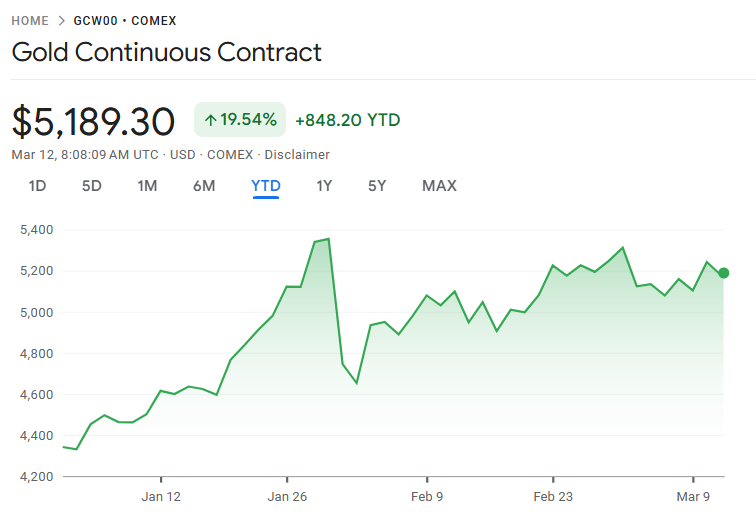
Task: Click the active YTD tab
Action: 265,186
